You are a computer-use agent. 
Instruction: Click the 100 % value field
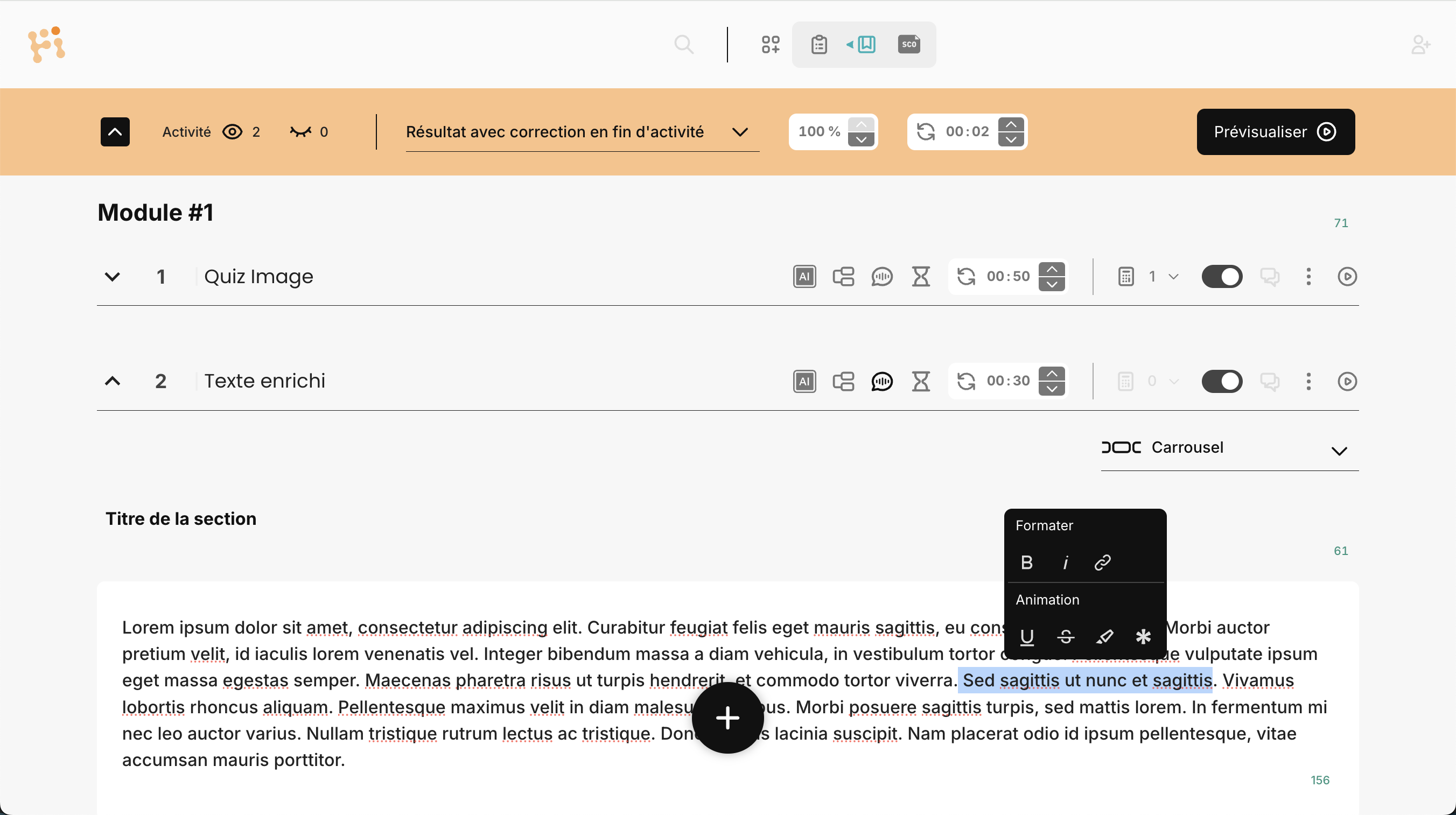coord(819,132)
